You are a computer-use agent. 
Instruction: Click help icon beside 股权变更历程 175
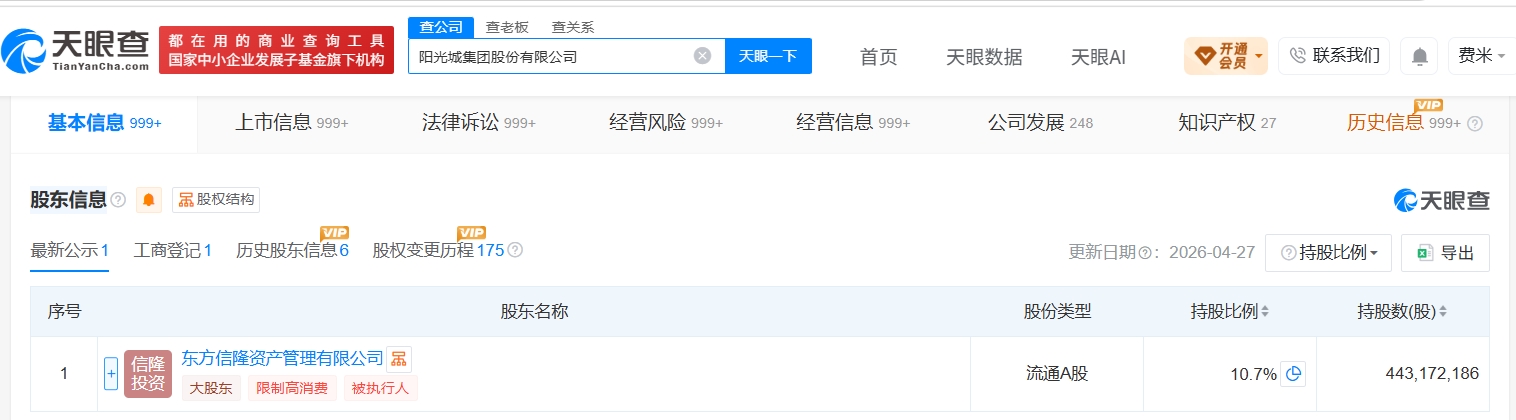(515, 250)
